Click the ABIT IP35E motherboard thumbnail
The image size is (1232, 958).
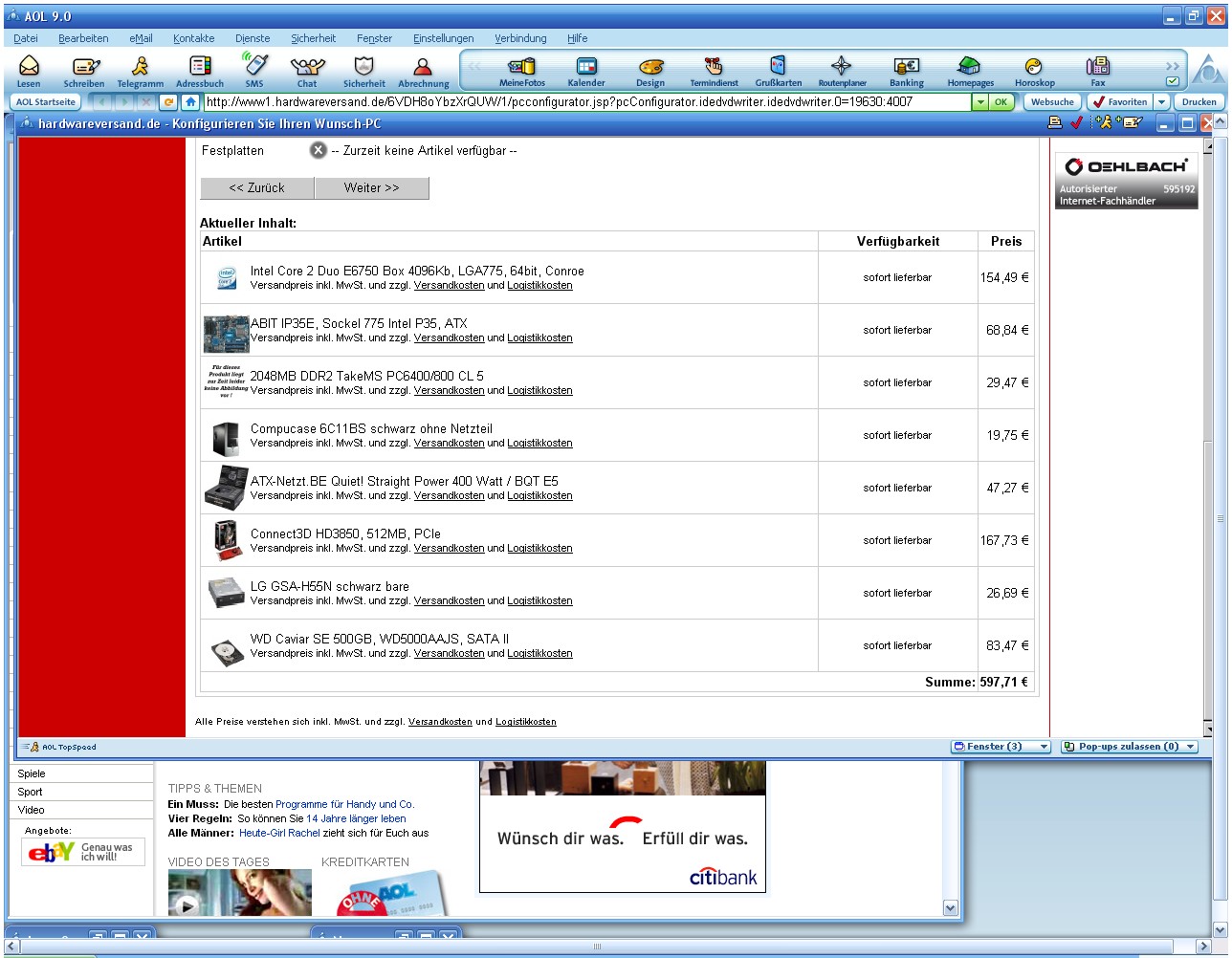tap(226, 334)
